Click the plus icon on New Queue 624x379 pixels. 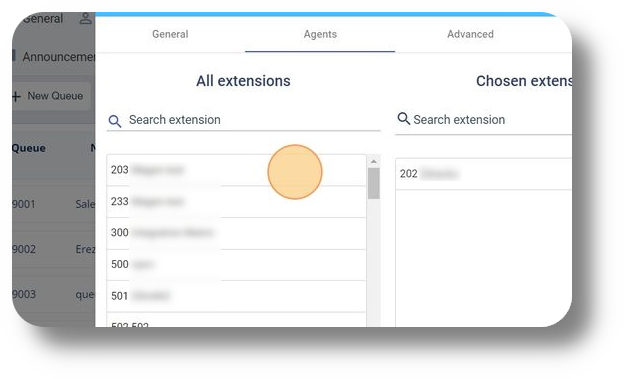click(16, 96)
